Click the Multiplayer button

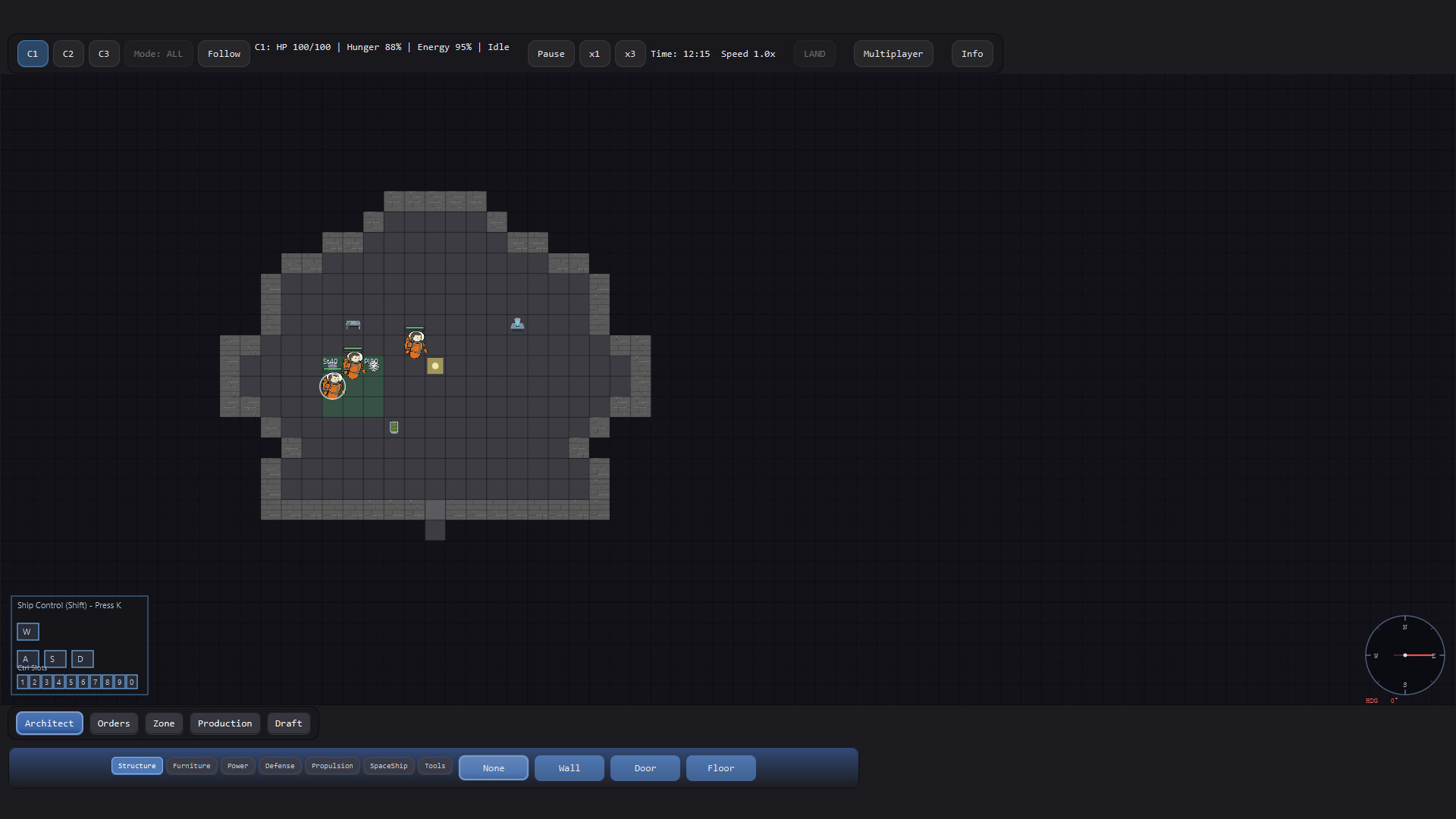(893, 54)
